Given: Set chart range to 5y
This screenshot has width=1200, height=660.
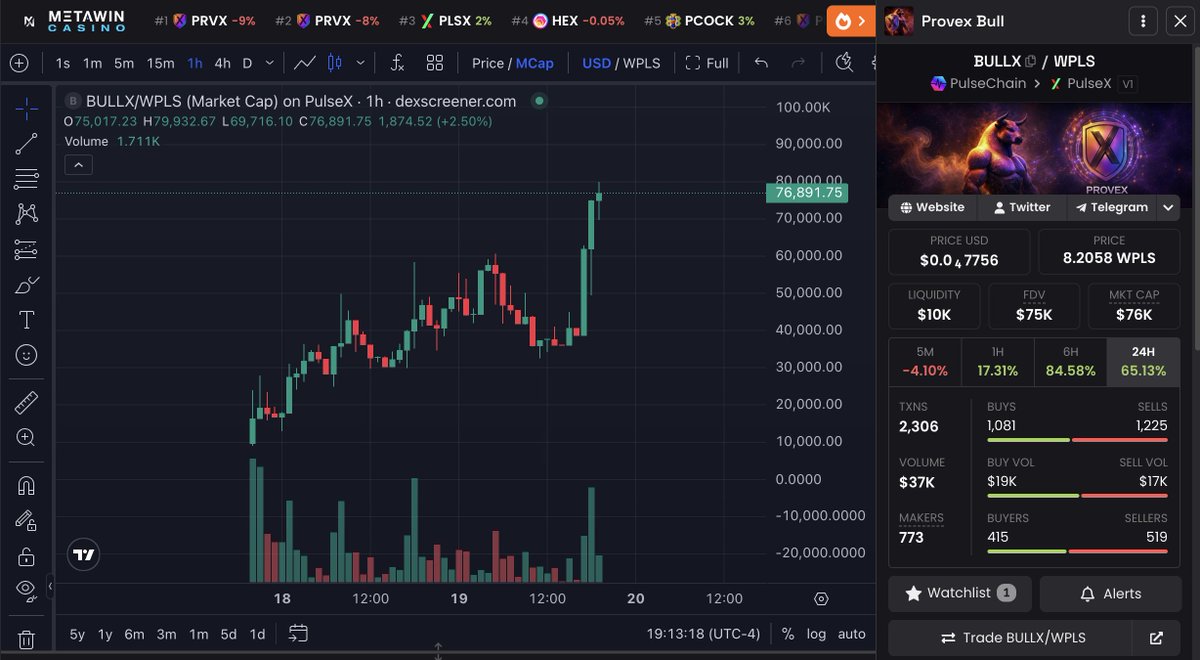Looking at the screenshot, I should click(x=77, y=634).
